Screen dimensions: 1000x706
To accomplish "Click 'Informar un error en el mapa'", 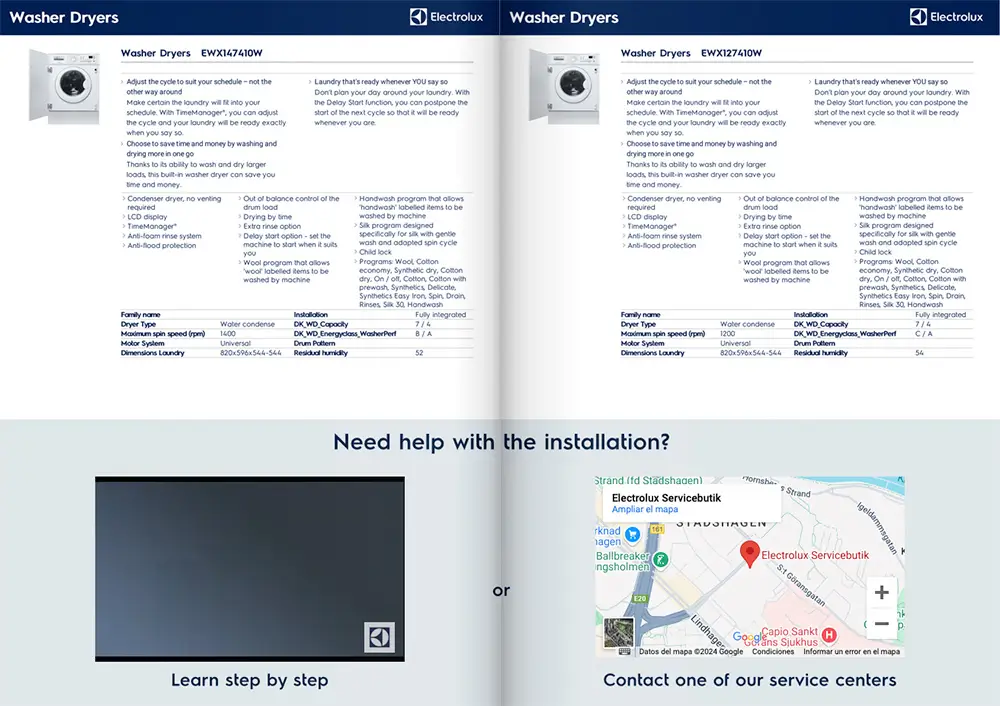I will tap(851, 652).
